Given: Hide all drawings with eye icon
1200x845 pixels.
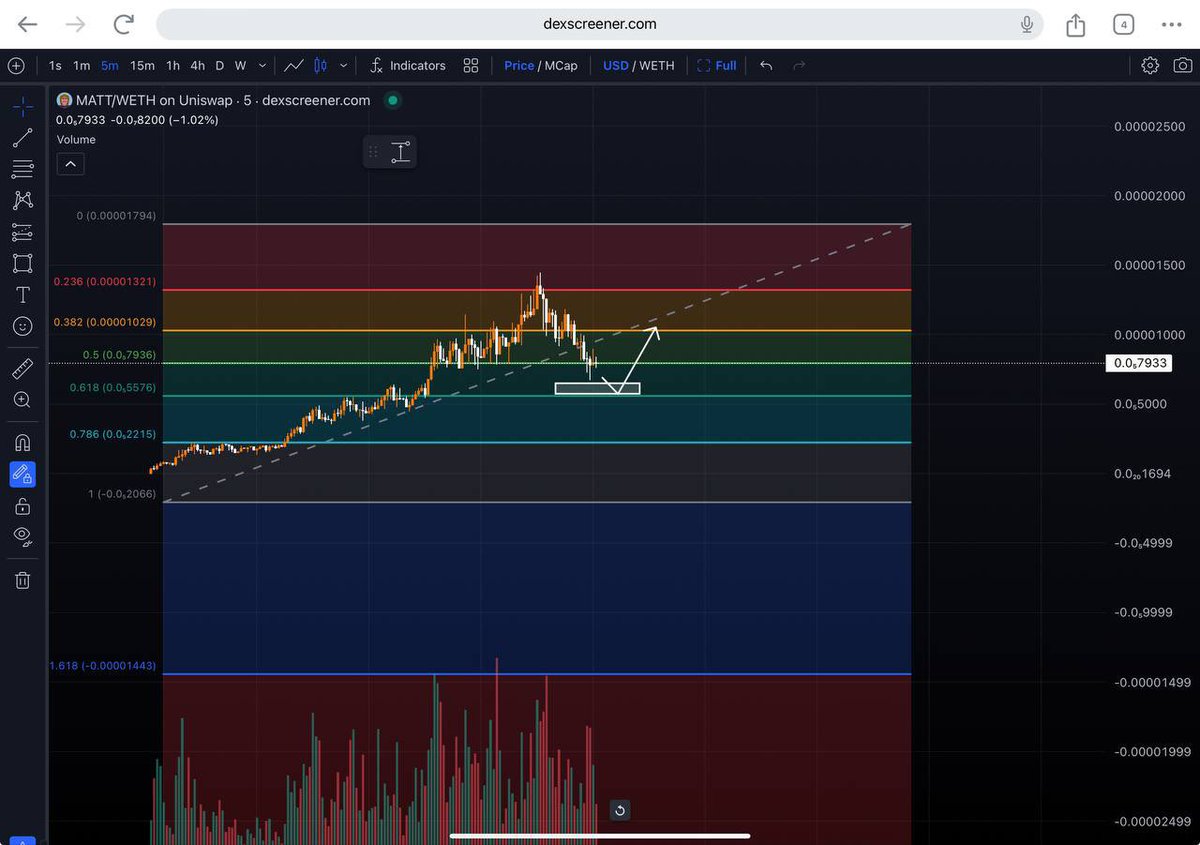Looking at the screenshot, I should pyautogui.click(x=22, y=536).
